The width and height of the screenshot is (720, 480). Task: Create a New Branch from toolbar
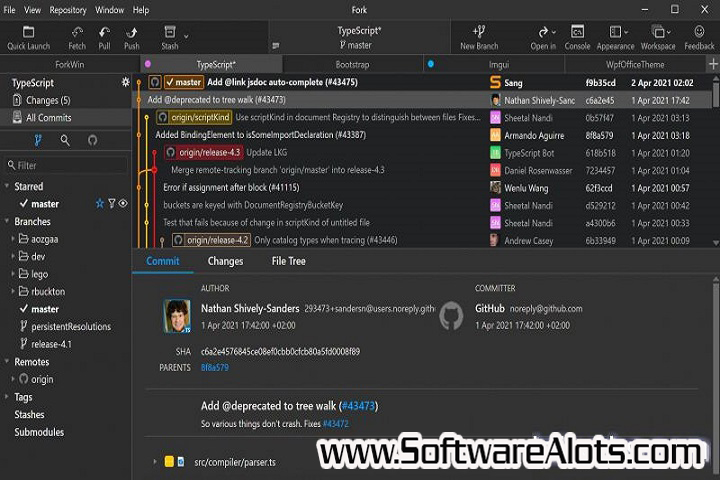point(479,37)
